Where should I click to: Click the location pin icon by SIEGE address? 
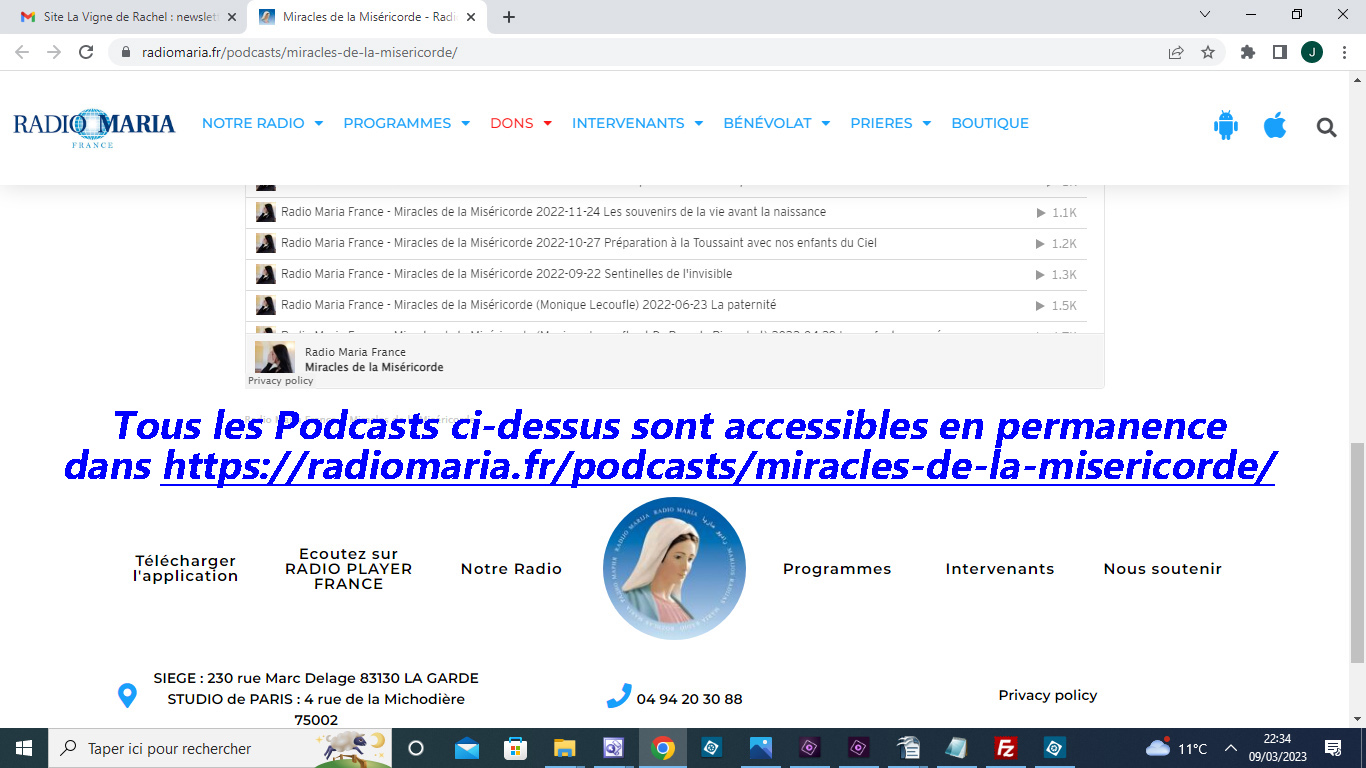127,695
